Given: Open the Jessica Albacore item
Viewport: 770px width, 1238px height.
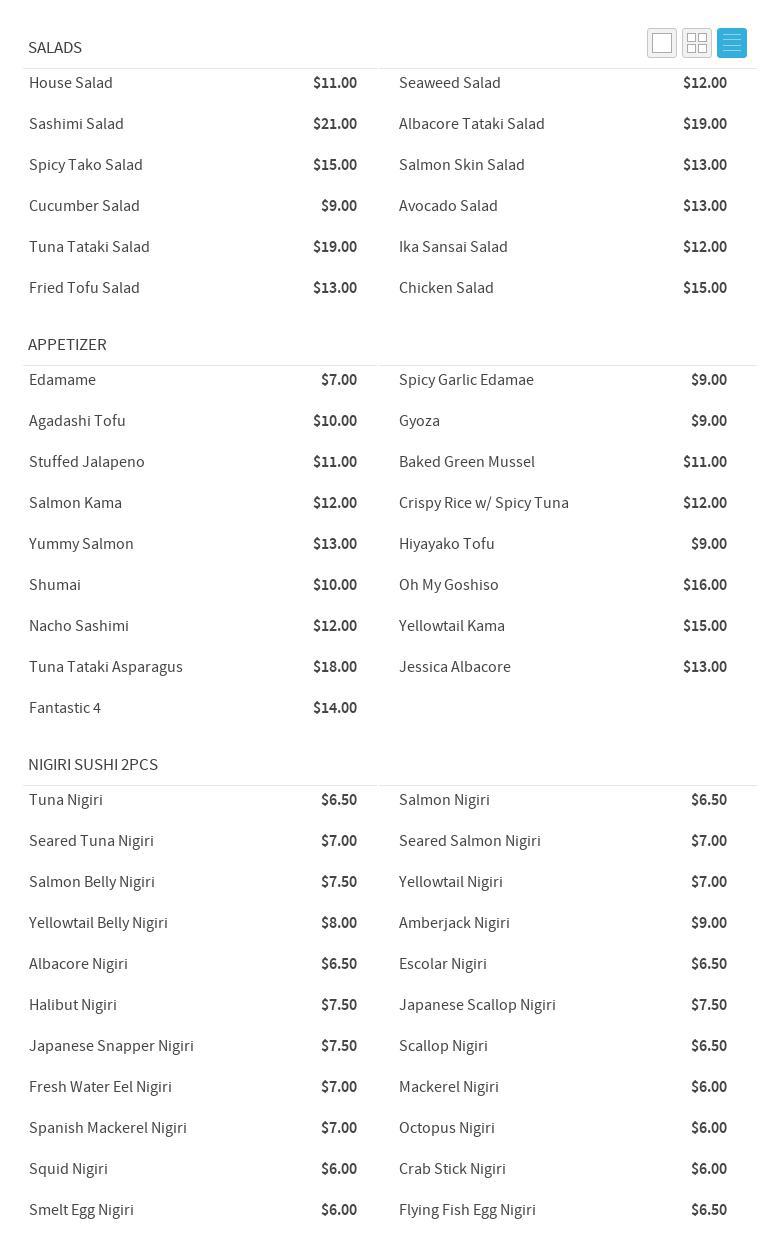Looking at the screenshot, I should pos(455,667).
